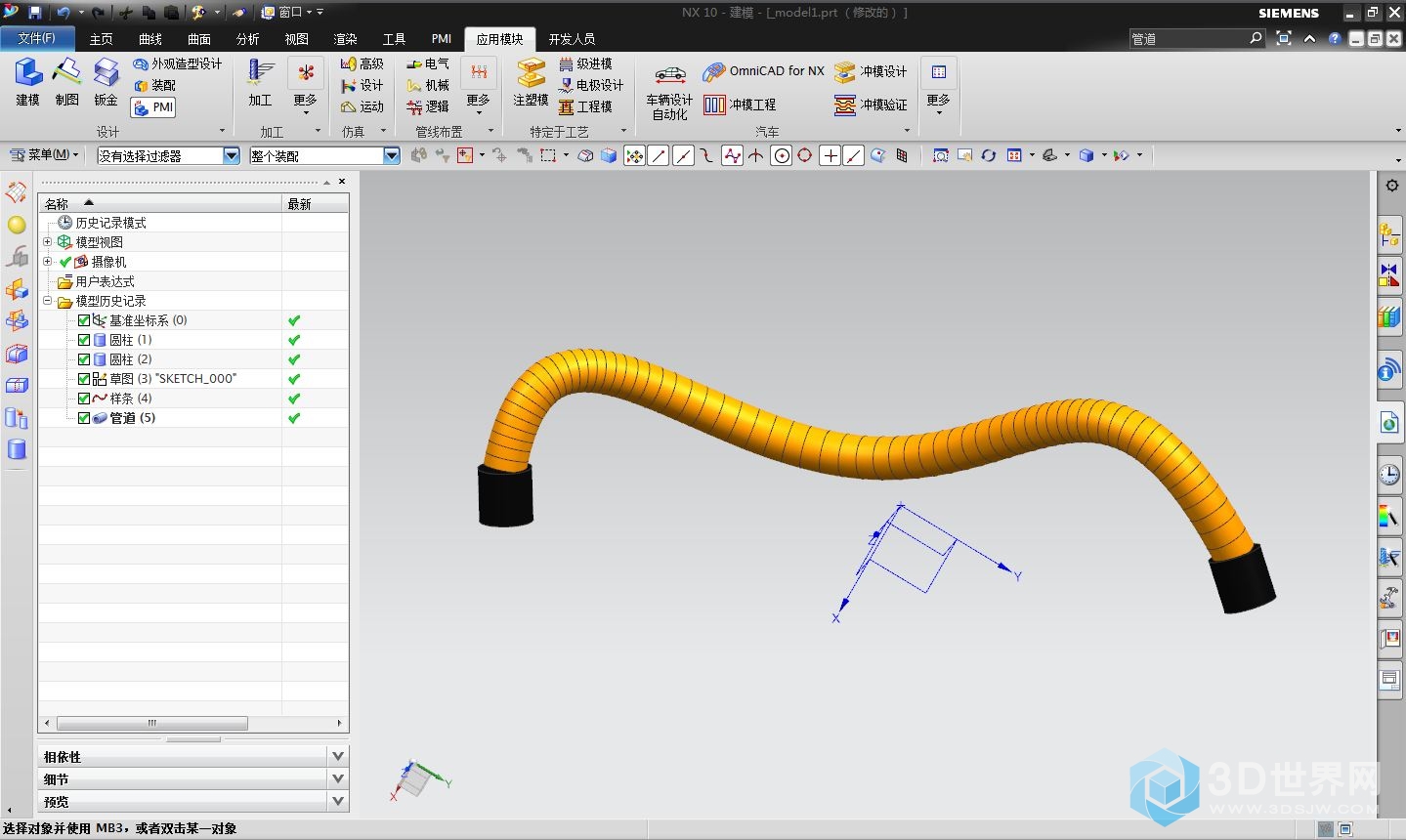The width and height of the screenshot is (1406, 840).
Task: Click the 管道 command search field
Action: (x=1188, y=38)
